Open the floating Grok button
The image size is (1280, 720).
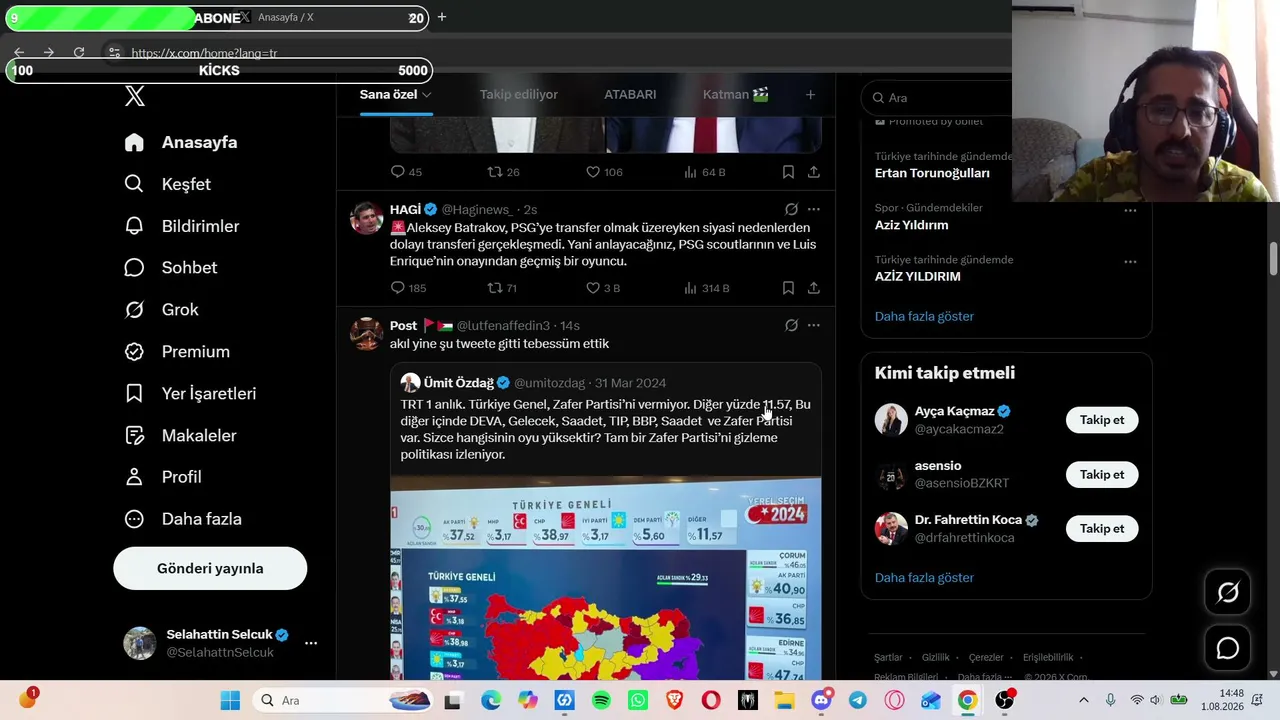pyautogui.click(x=1228, y=593)
